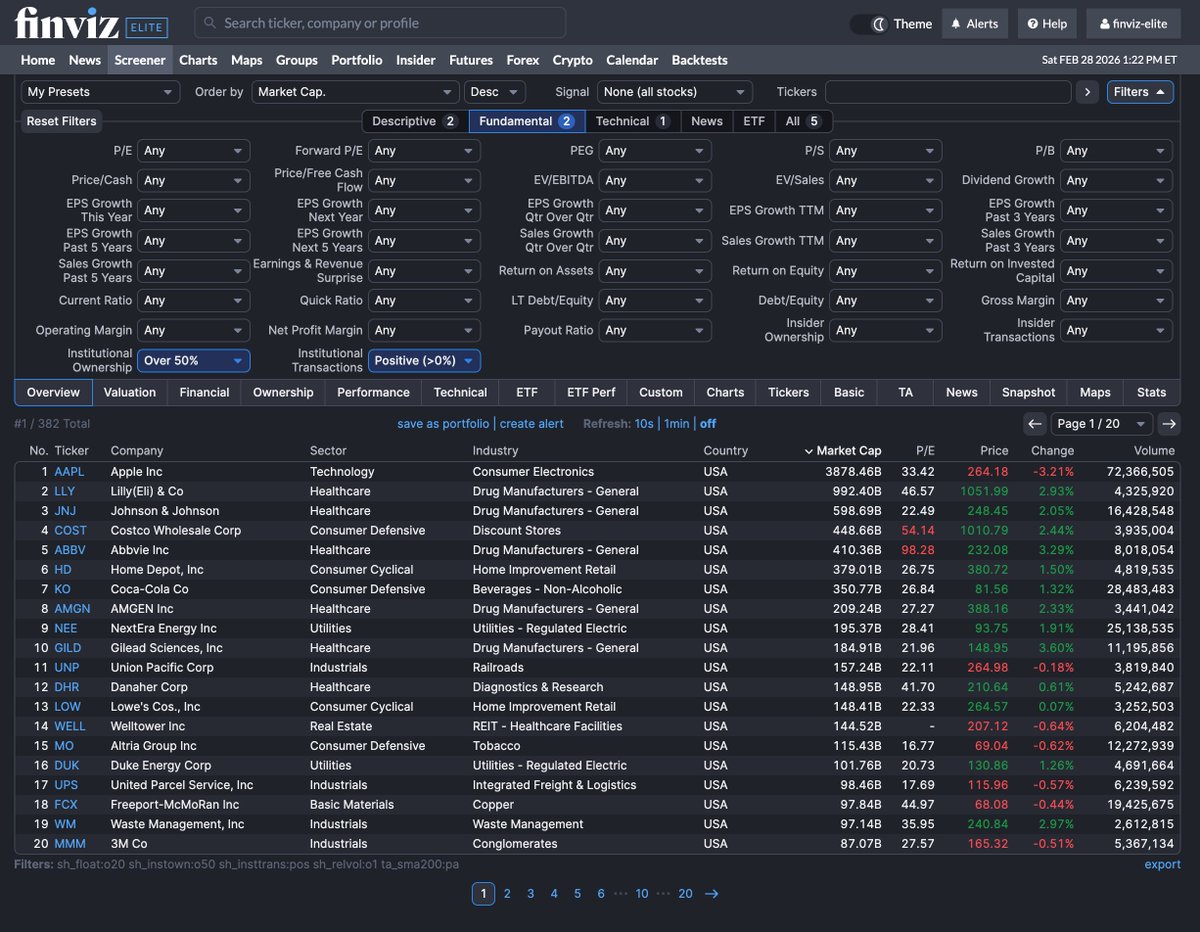Open the Backtests menu item

tap(700, 60)
